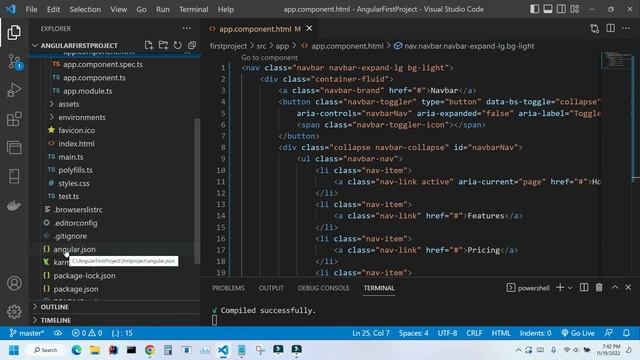Switch to the OUTPUT tab
Viewport: 640px width, 360px height.
click(x=271, y=288)
